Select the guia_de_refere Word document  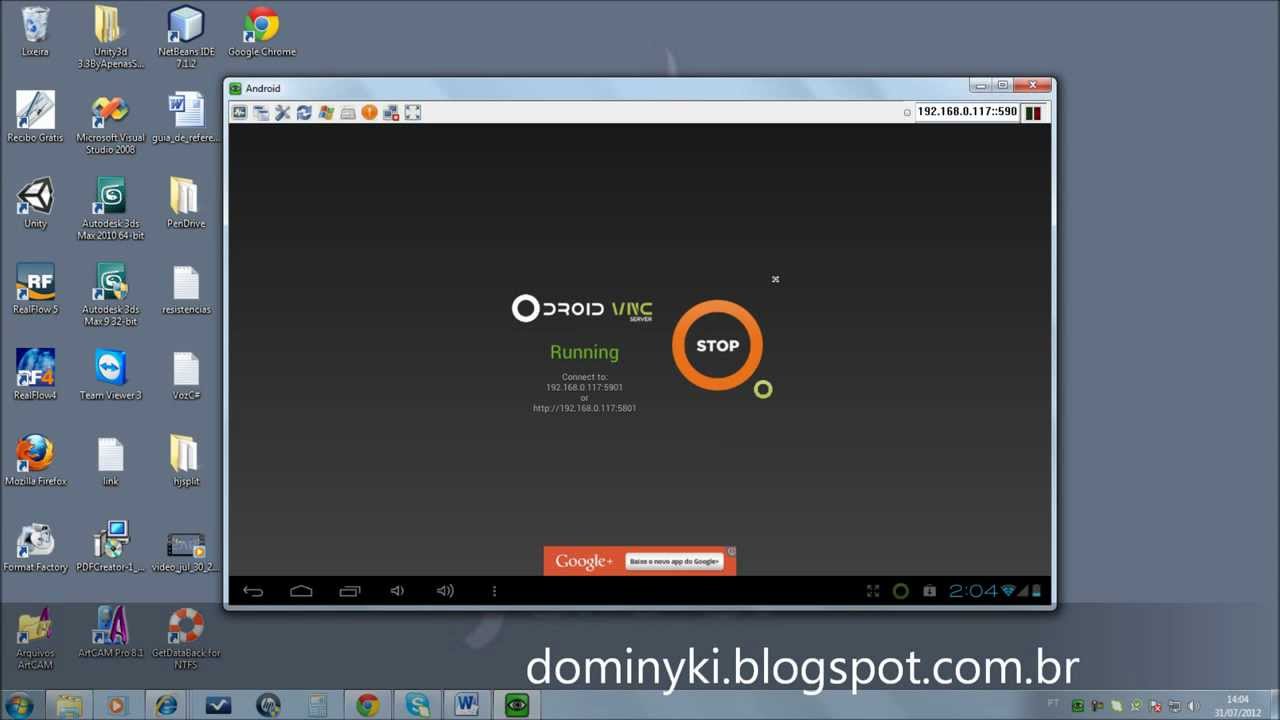click(186, 117)
